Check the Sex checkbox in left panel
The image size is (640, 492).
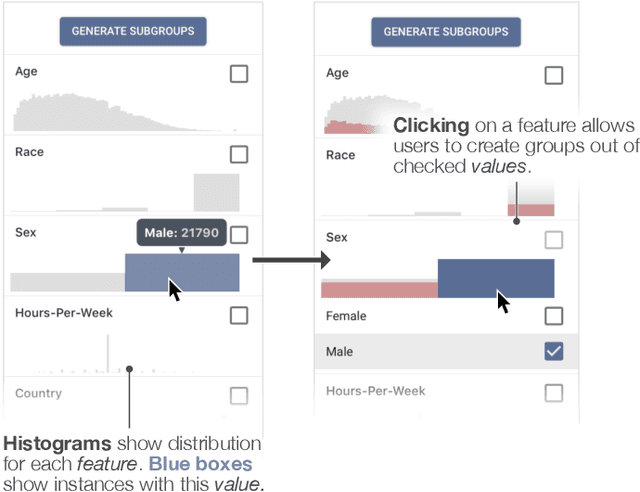[239, 235]
